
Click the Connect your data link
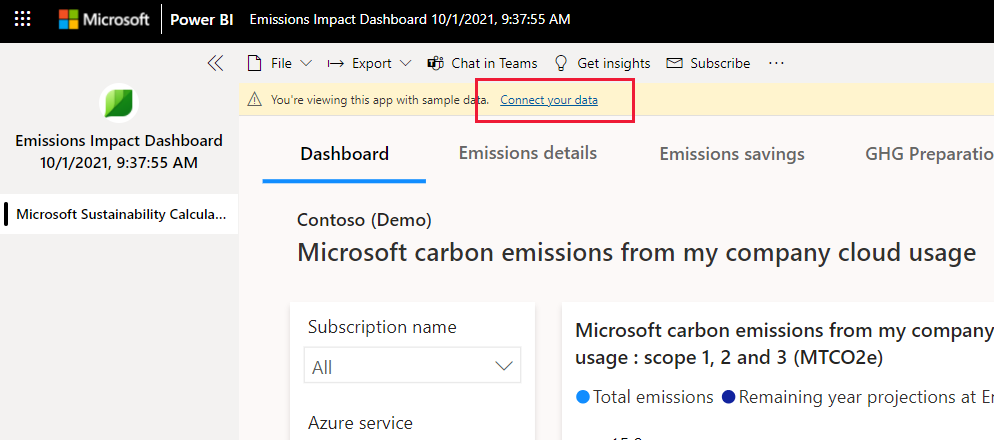coord(549,100)
